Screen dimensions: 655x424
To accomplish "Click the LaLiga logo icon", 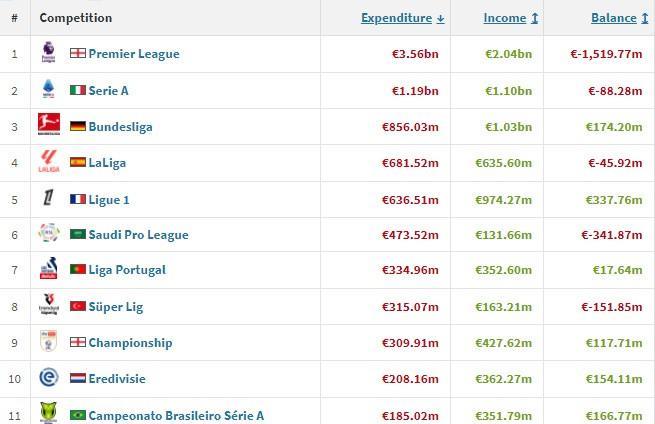I will tap(48, 162).
